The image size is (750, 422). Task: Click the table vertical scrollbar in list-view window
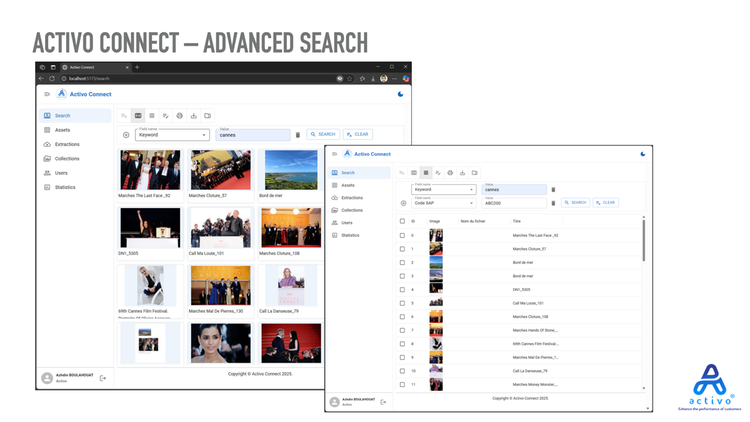pos(643,239)
